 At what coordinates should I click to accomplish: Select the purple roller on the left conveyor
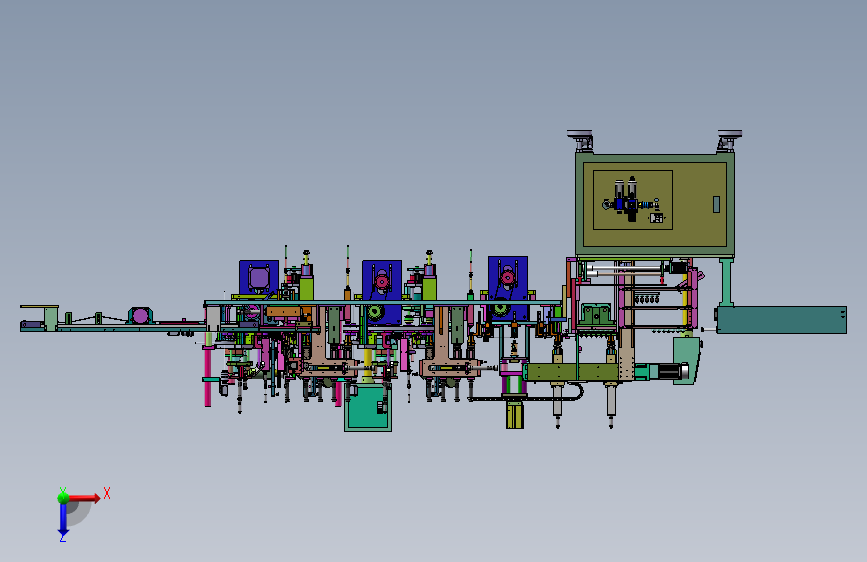[x=140, y=316]
